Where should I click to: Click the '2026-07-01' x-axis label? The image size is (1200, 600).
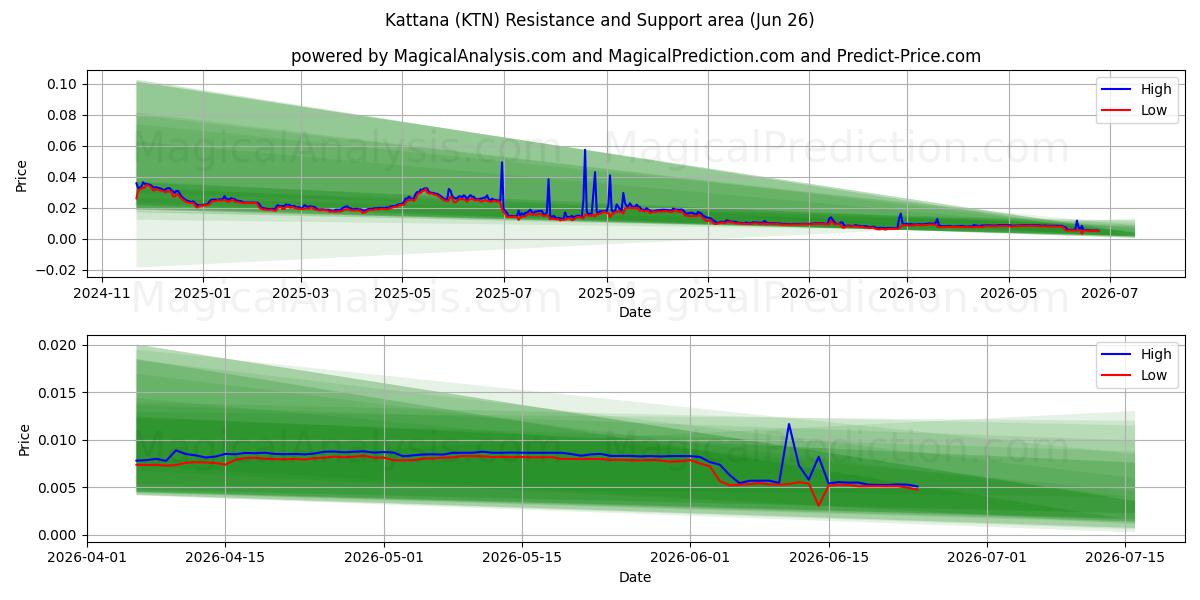987,560
